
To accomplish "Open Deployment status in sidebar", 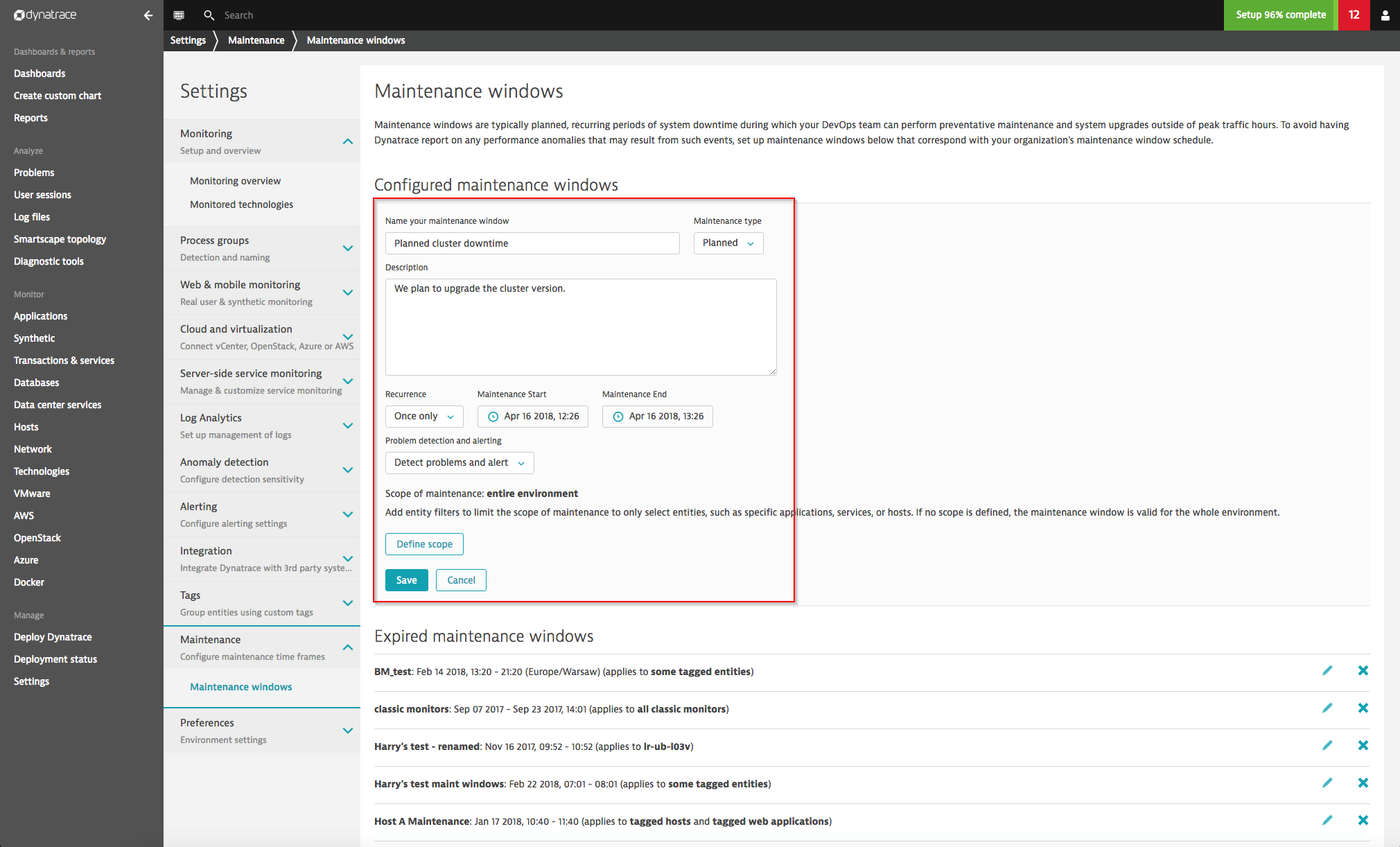I will click(55, 659).
